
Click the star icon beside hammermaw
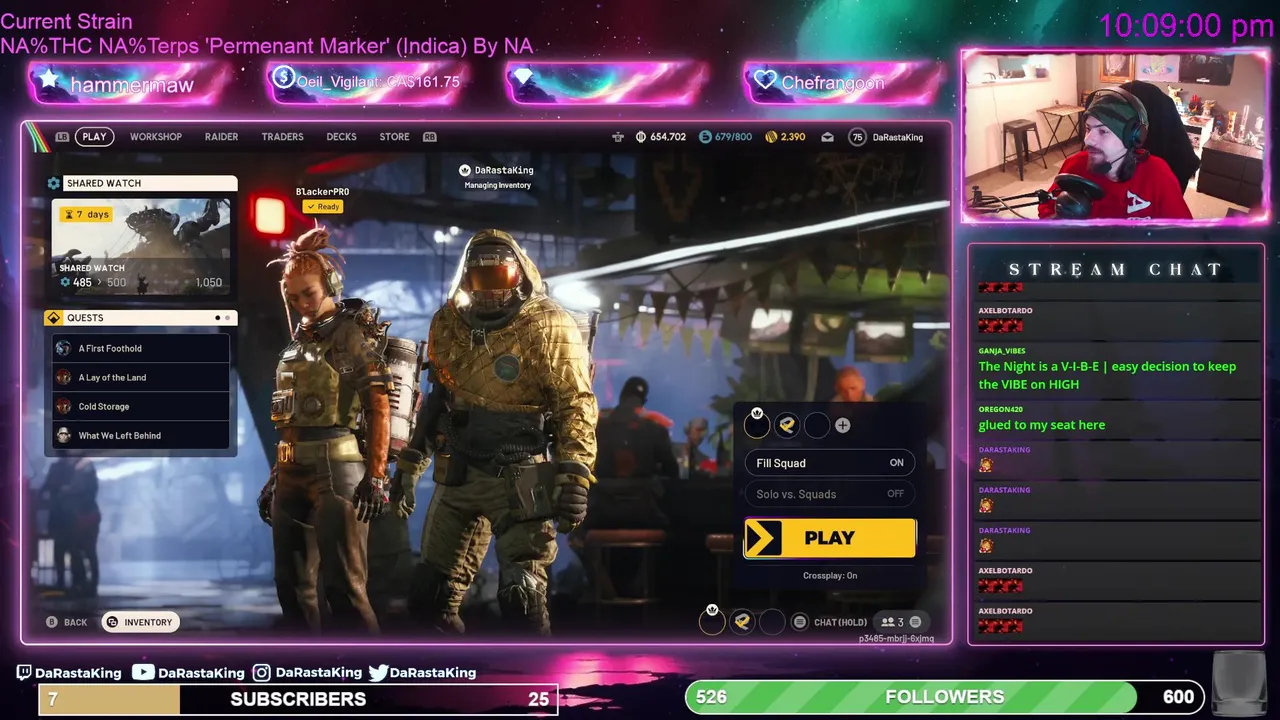point(50,81)
